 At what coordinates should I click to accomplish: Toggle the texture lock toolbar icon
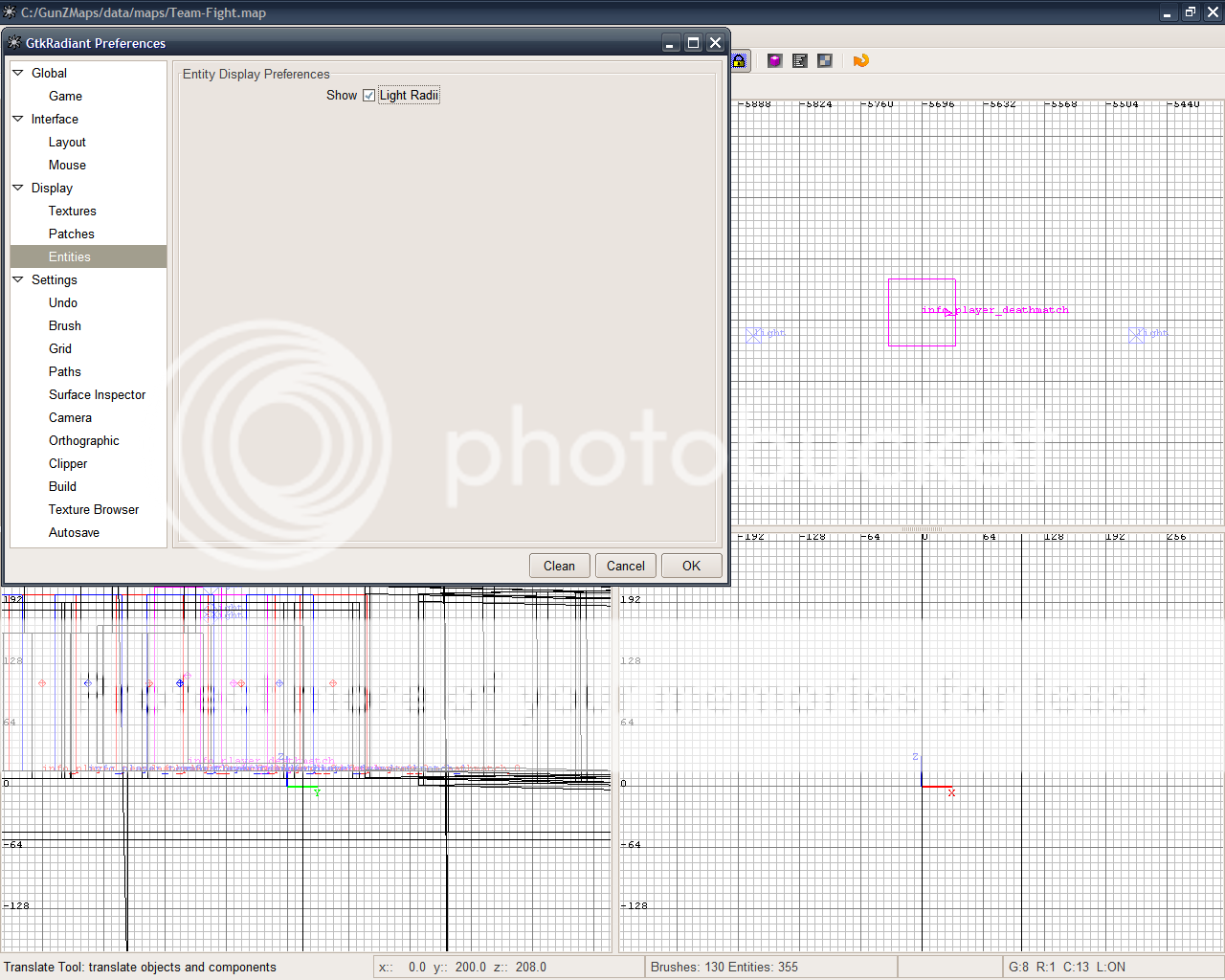coord(739,61)
